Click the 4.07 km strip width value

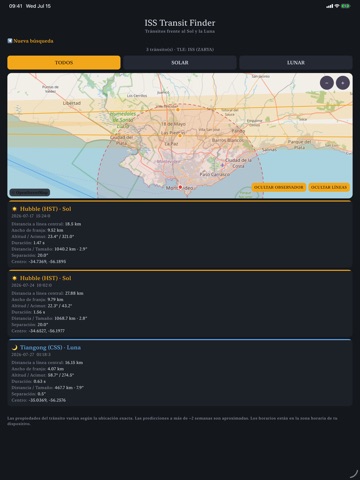pos(56,369)
